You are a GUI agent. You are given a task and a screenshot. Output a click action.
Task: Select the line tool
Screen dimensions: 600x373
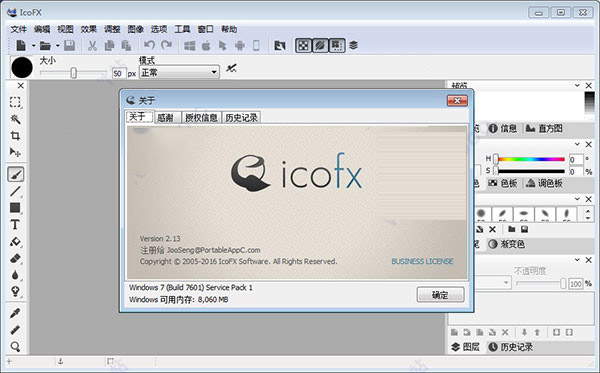point(15,191)
